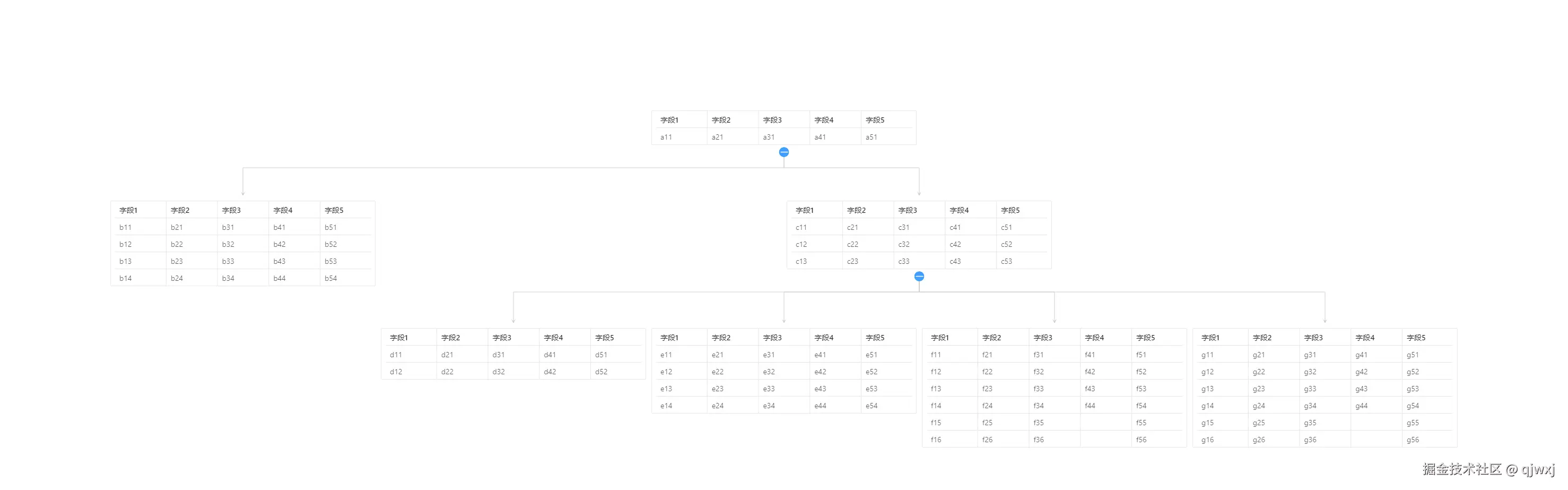Select cell f16 in the f-table
This screenshot has height=490, width=1568.
tap(935, 440)
